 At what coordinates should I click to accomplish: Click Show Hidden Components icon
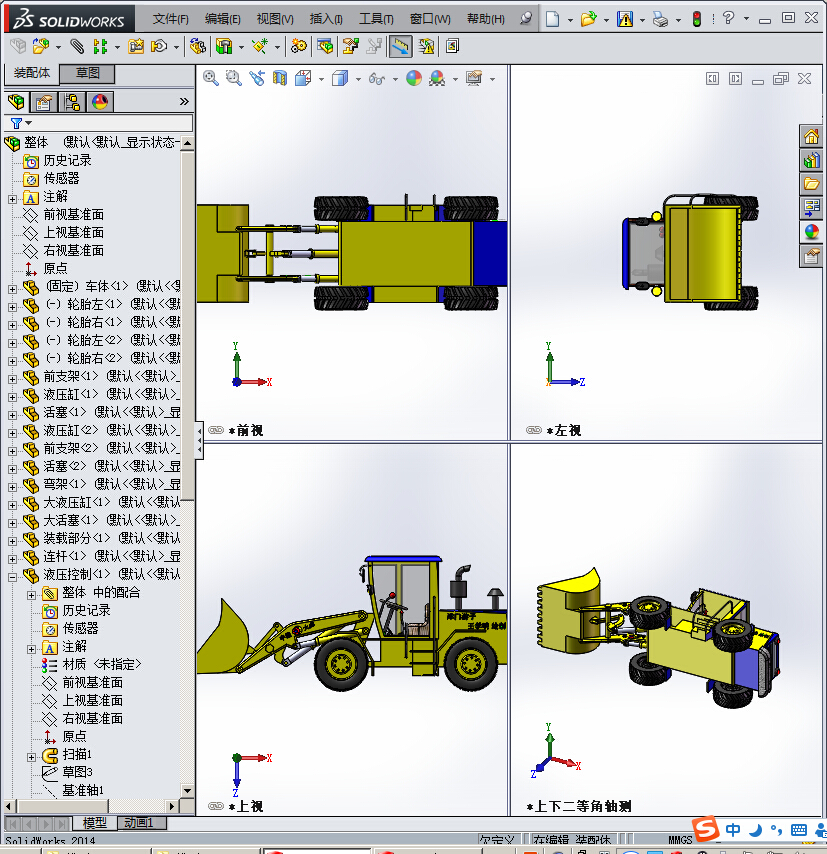click(198, 46)
